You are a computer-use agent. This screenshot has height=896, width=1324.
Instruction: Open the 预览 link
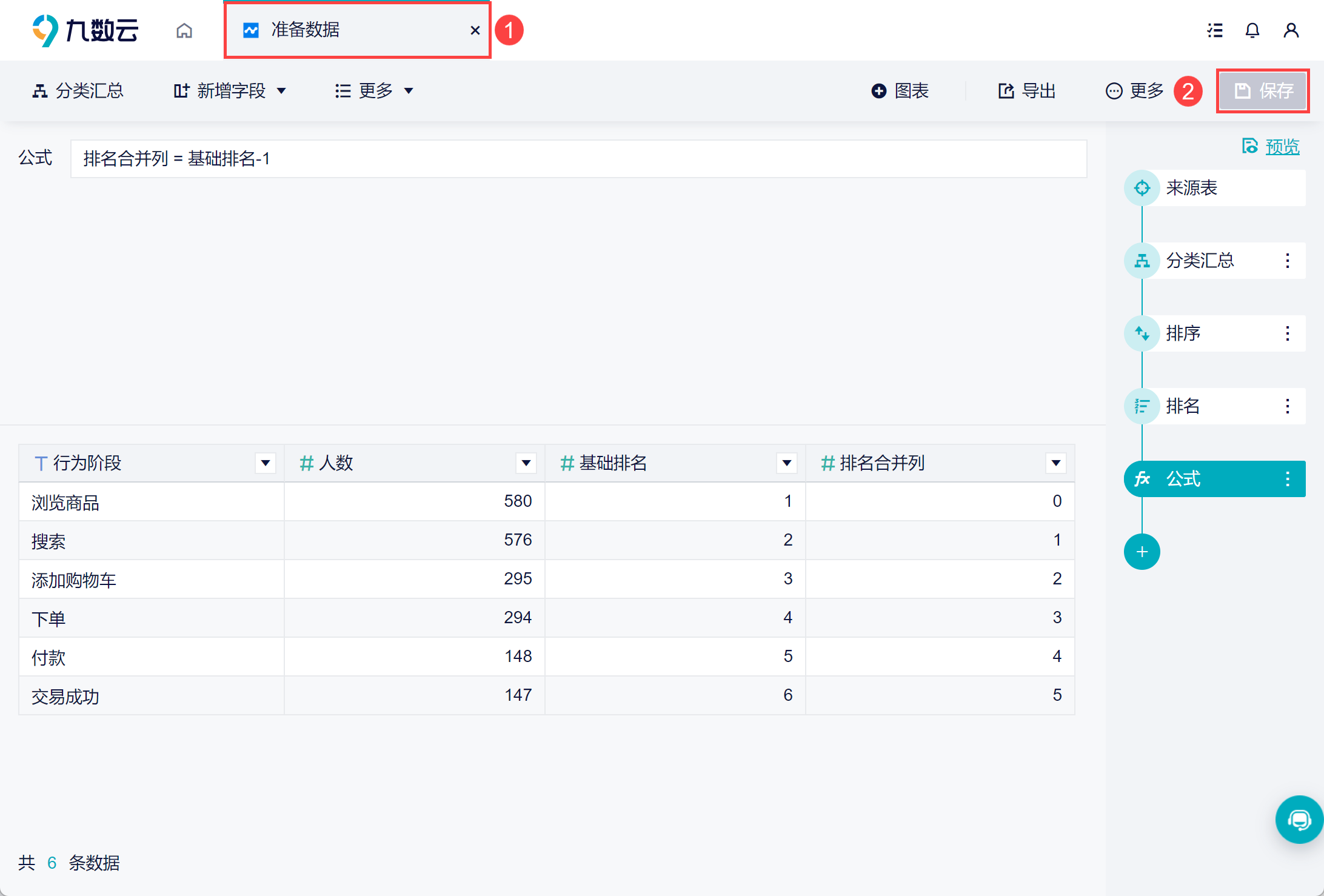[1282, 147]
